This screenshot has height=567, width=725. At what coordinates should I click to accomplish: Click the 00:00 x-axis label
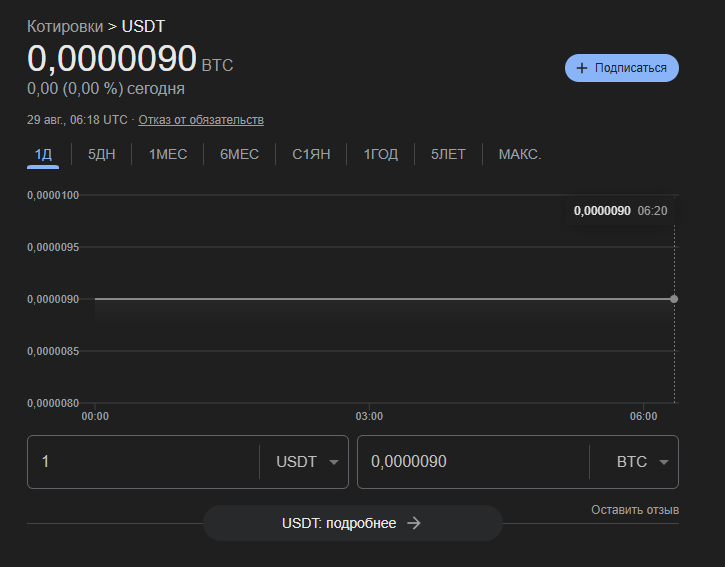click(95, 416)
